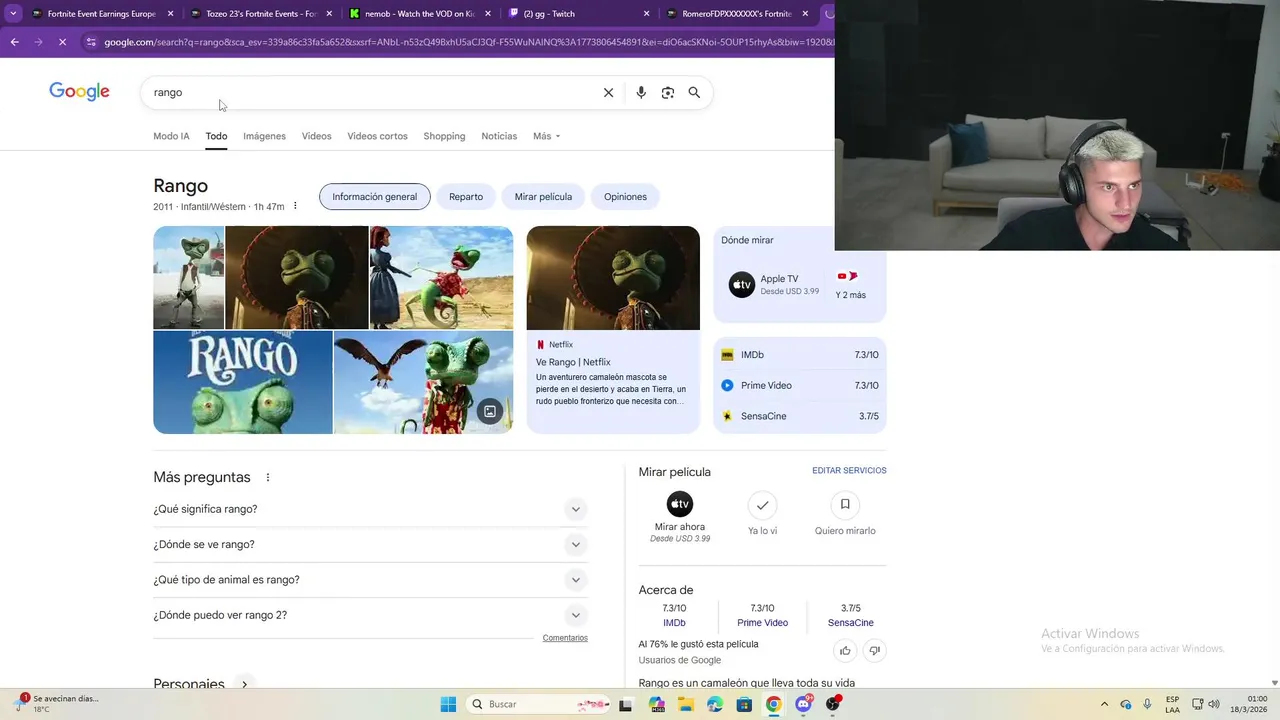This screenshot has width=1280, height=720.
Task: Open the three-dot options next to Más preguntas
Action: click(x=267, y=477)
